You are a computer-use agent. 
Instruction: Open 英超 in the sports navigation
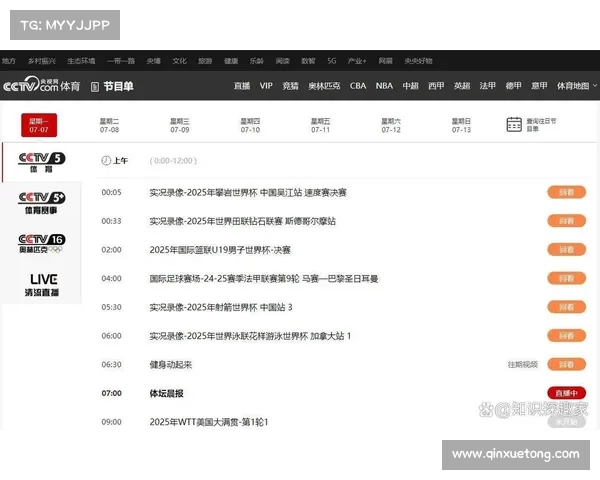(462, 86)
